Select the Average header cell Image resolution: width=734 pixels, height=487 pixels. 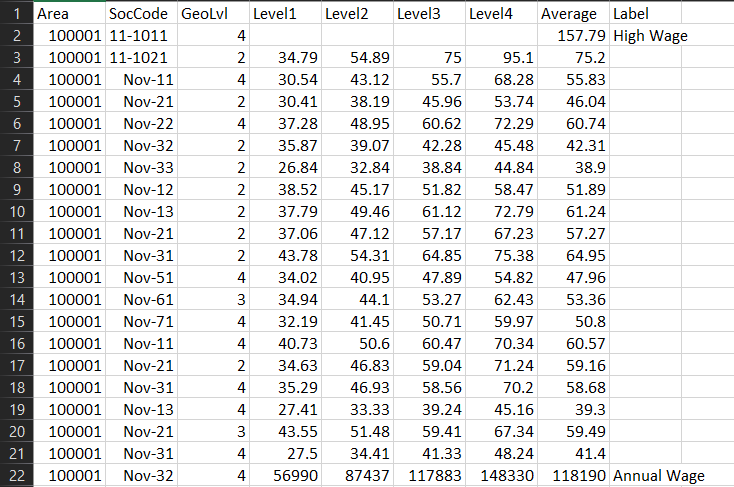(572, 14)
